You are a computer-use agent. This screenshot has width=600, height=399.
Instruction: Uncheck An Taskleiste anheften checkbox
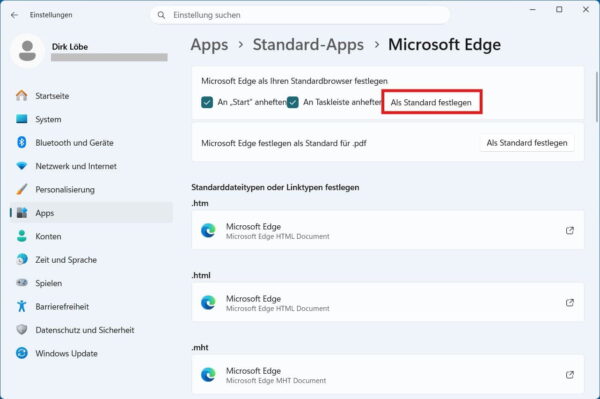(293, 102)
